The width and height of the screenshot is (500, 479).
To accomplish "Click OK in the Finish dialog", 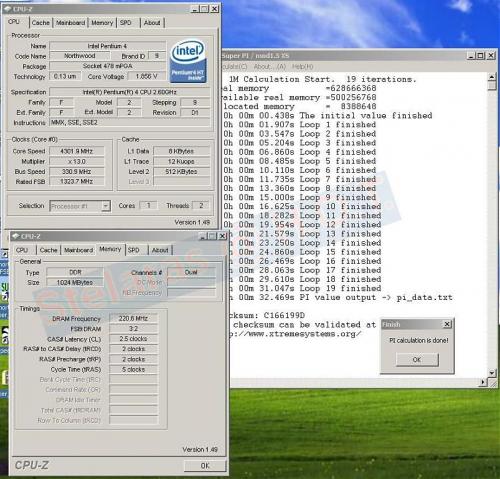I will click(417, 360).
